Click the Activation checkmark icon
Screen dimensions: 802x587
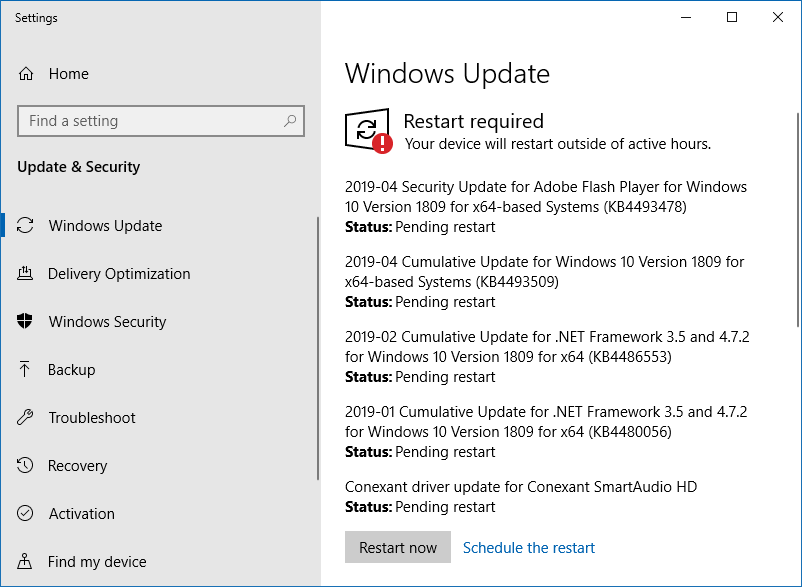(x=26, y=514)
